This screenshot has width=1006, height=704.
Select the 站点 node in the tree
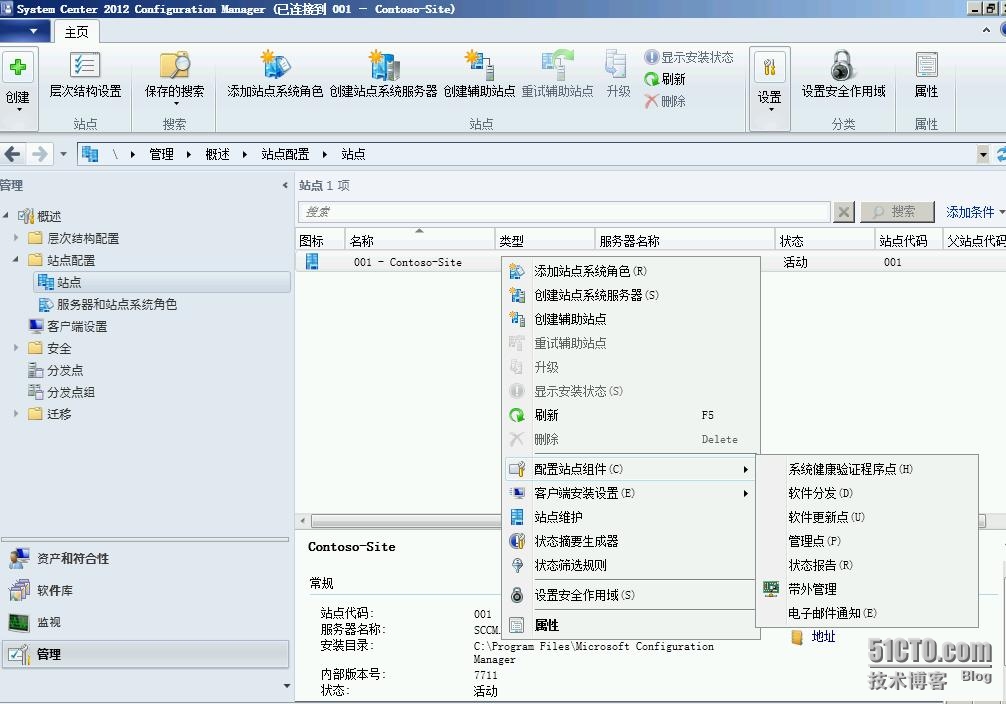[162, 282]
